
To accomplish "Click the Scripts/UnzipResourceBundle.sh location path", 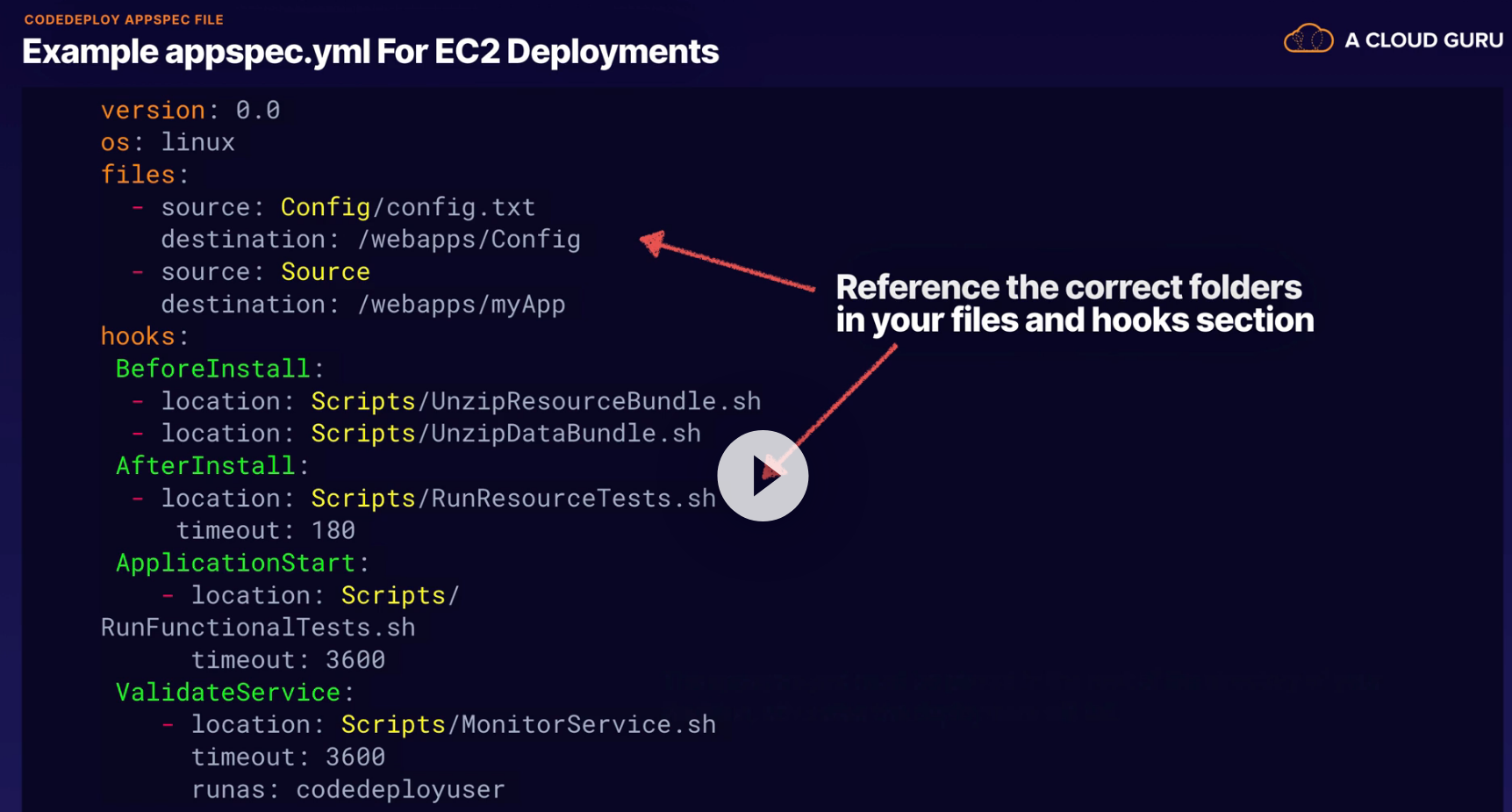I will [535, 401].
